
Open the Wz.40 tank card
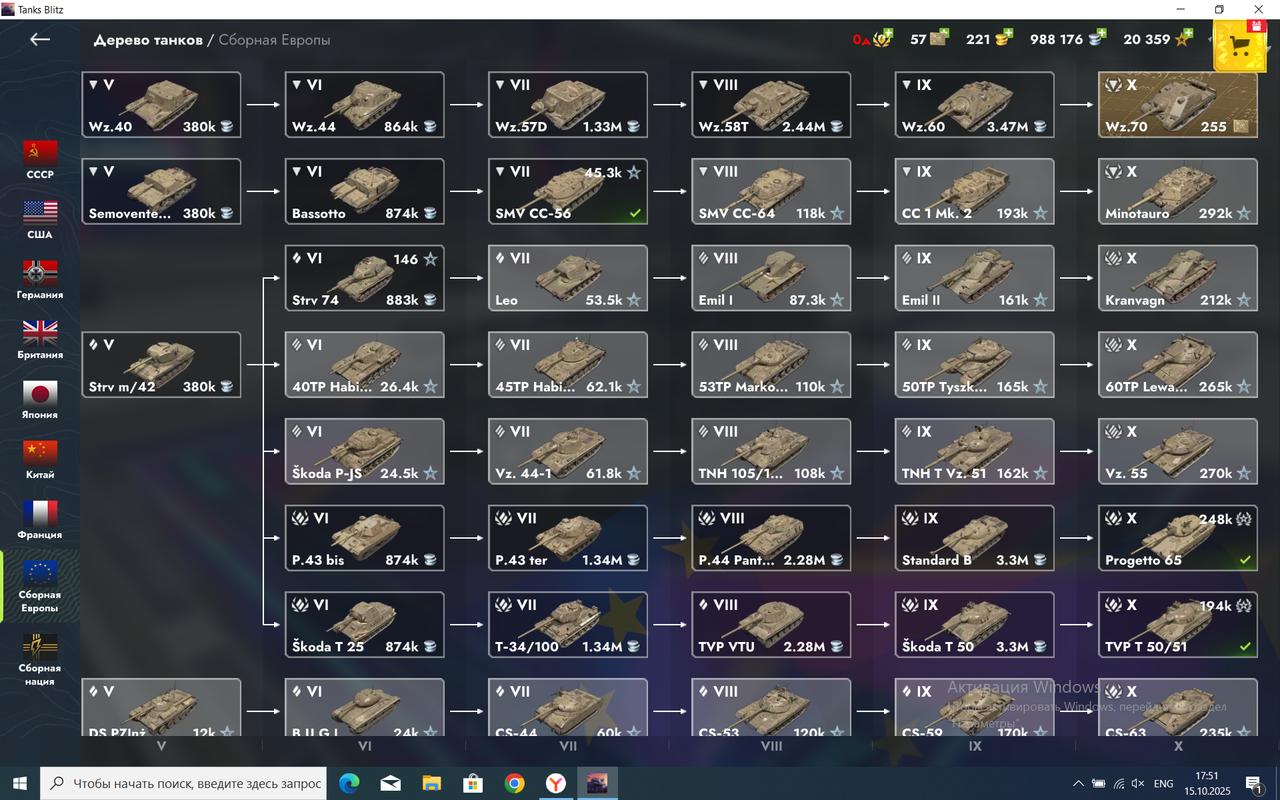pos(161,105)
